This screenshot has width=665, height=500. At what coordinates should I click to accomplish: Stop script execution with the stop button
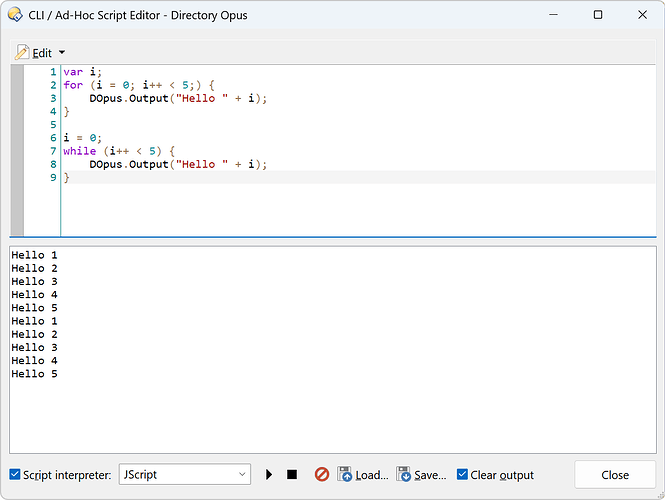pyautogui.click(x=292, y=475)
